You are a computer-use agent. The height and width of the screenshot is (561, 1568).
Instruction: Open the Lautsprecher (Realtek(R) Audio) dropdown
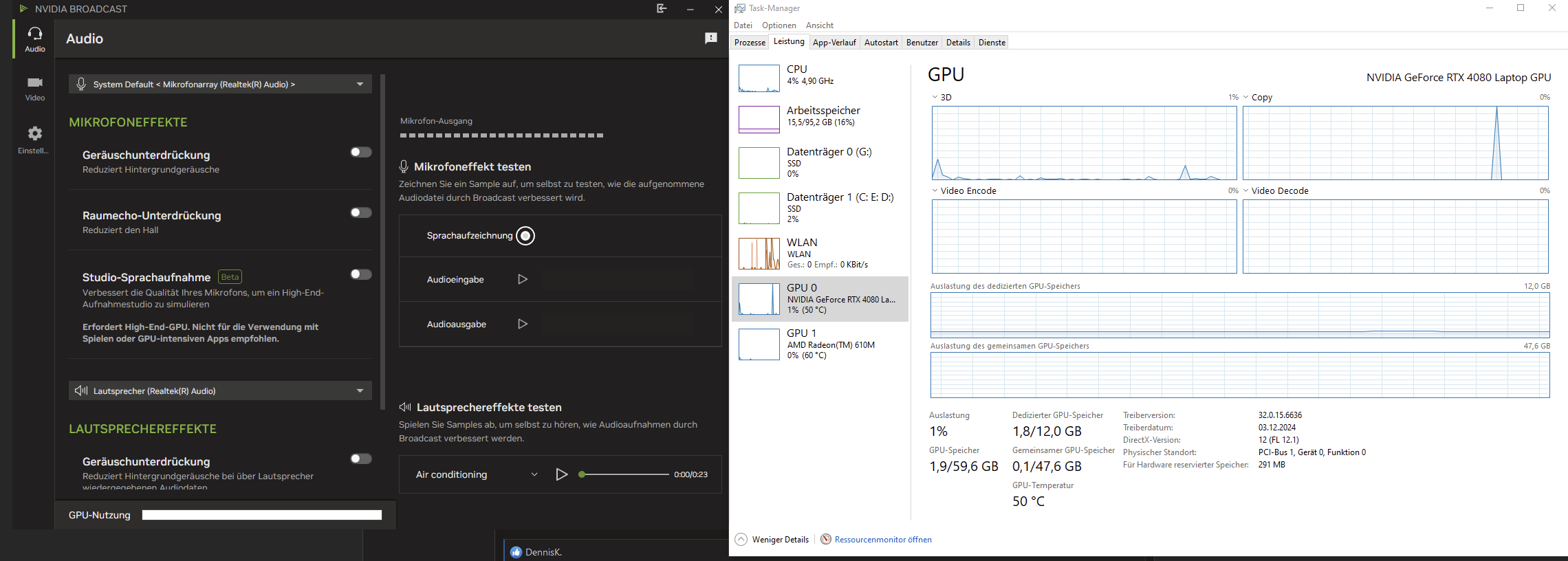[220, 390]
